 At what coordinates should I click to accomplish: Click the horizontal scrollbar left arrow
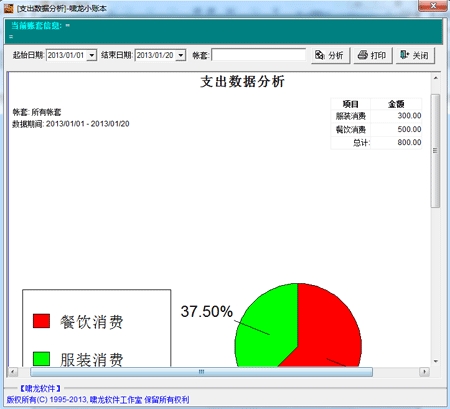(x=13, y=372)
